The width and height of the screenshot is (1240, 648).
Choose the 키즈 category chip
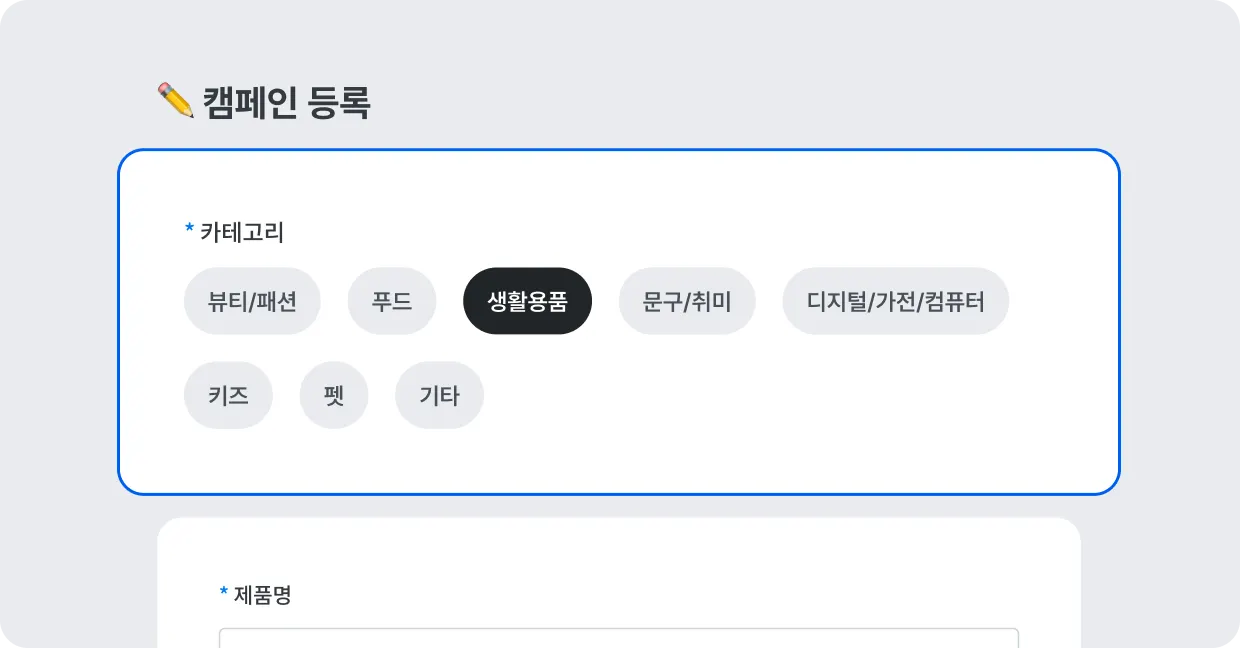(228, 395)
